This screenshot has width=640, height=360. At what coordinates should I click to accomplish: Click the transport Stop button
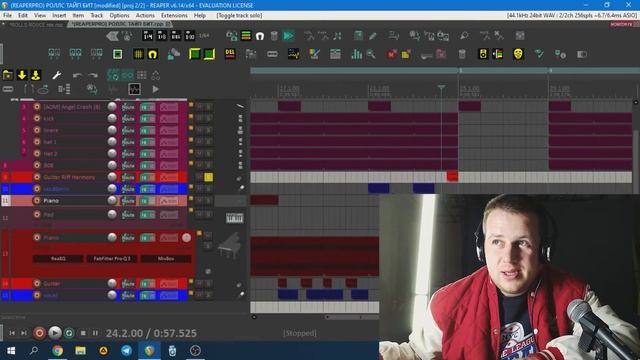[83, 333]
